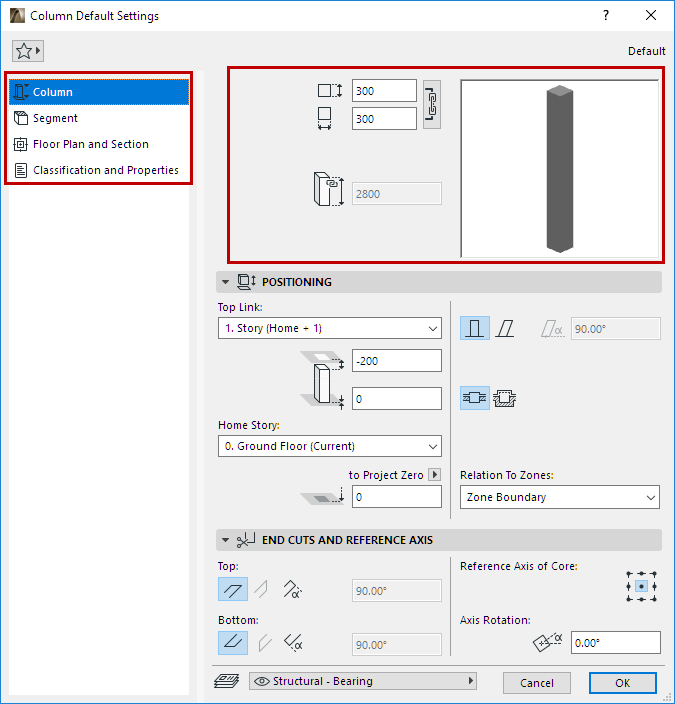Confirm settings with the OK button
The width and height of the screenshot is (675, 704).
click(622, 683)
